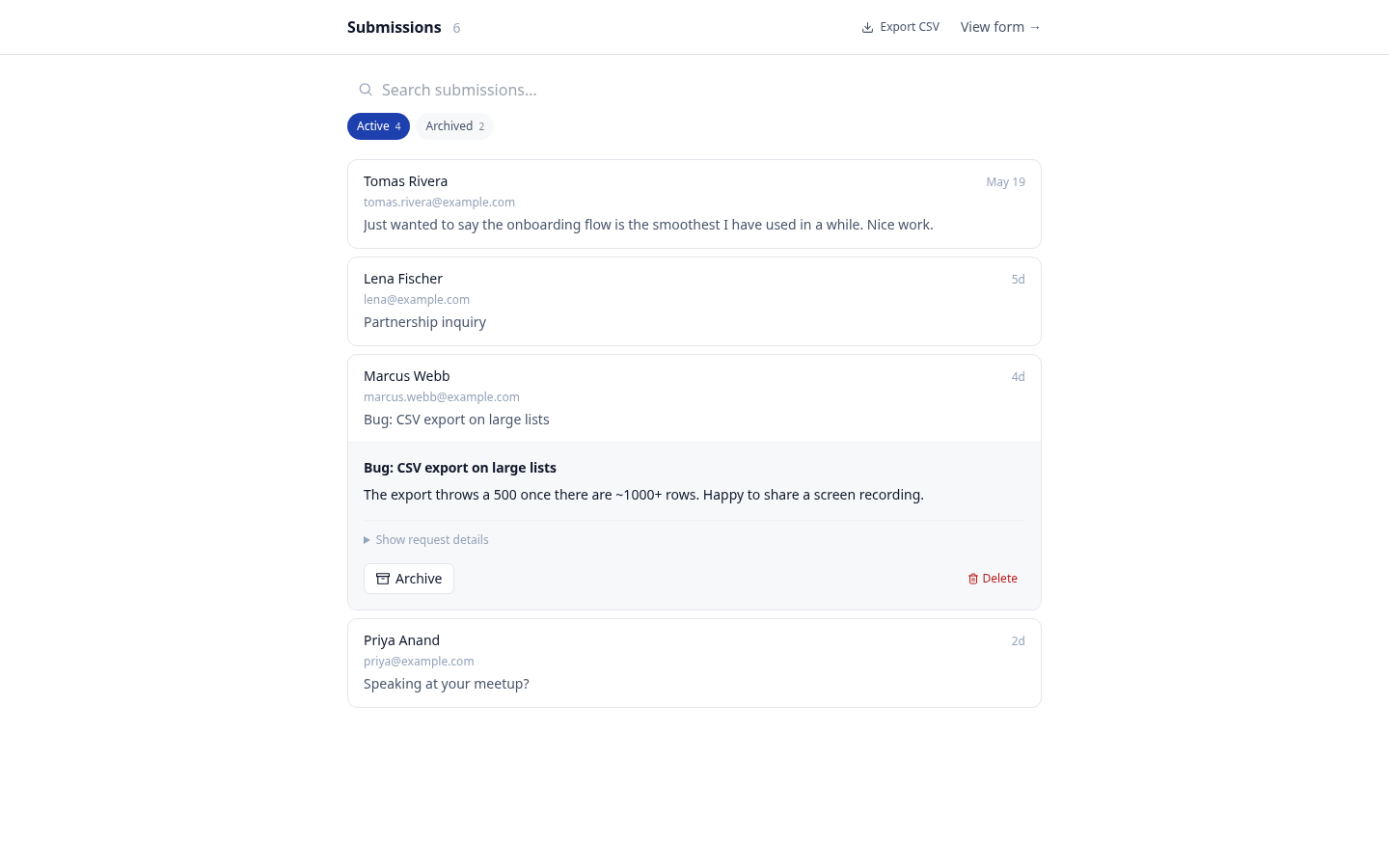Archive the Marcus Webb submission
The width and height of the screenshot is (1389, 868).
409,579
